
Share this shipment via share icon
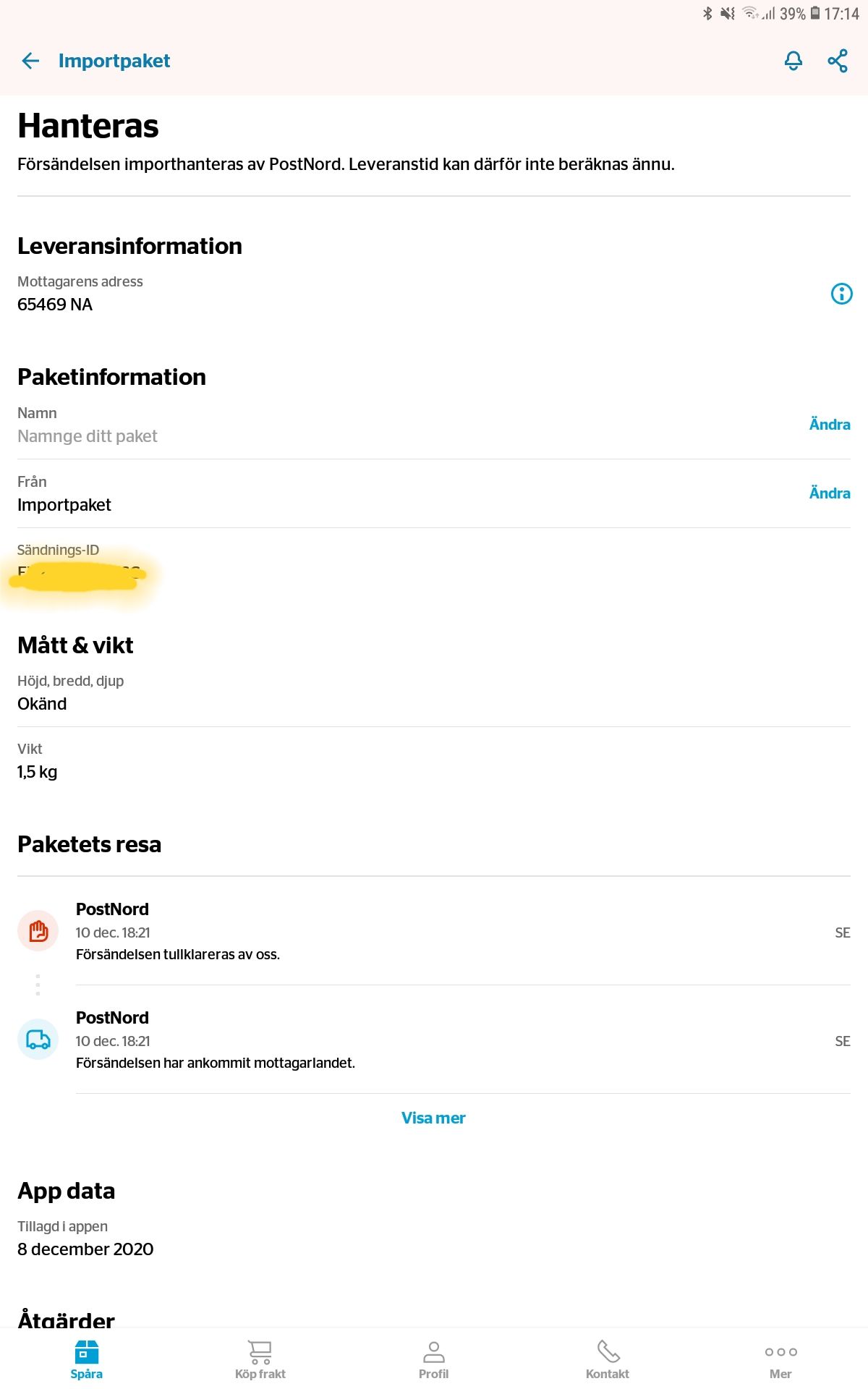(x=838, y=61)
